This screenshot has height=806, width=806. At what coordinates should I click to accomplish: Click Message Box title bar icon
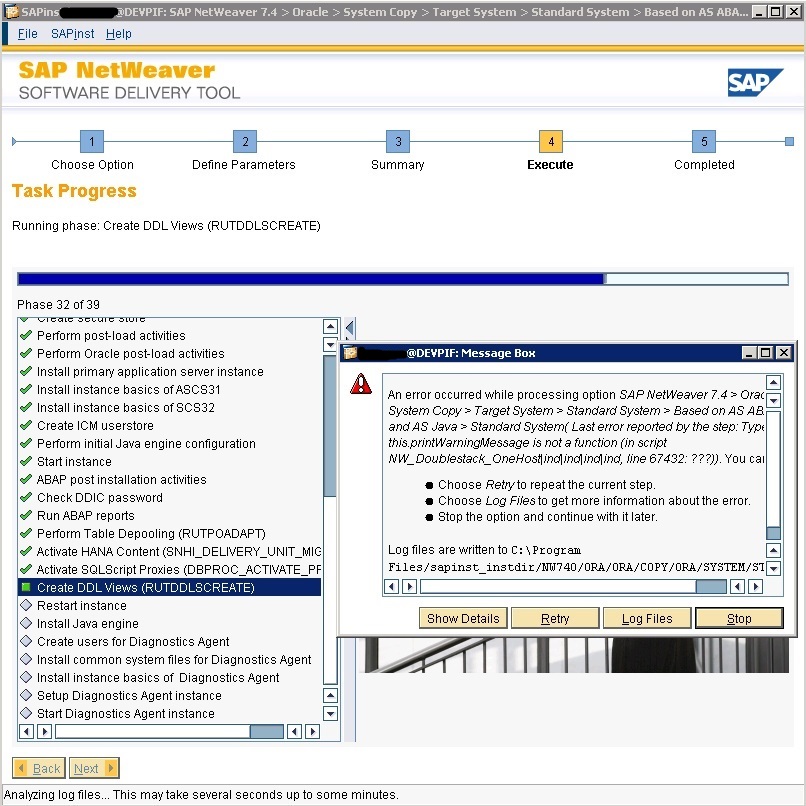coord(351,353)
